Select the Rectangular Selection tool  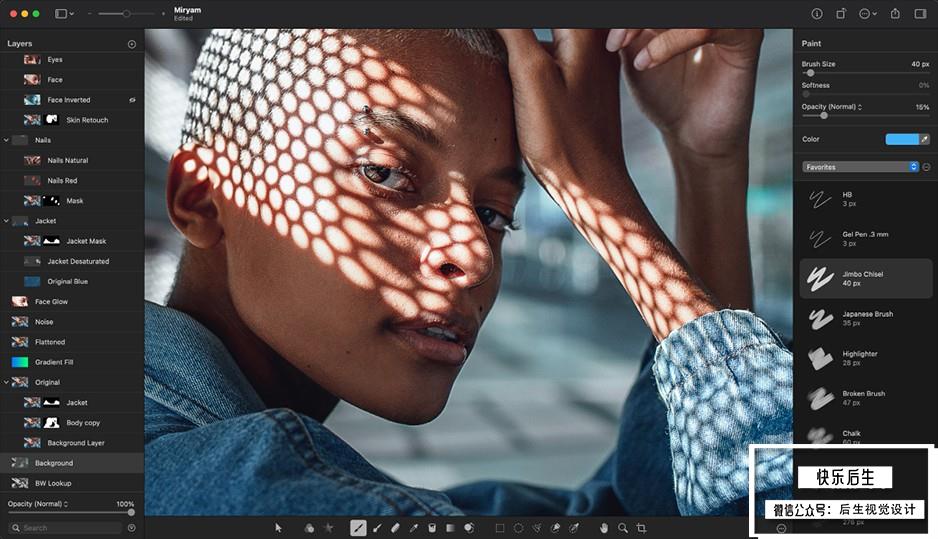tap(500, 528)
